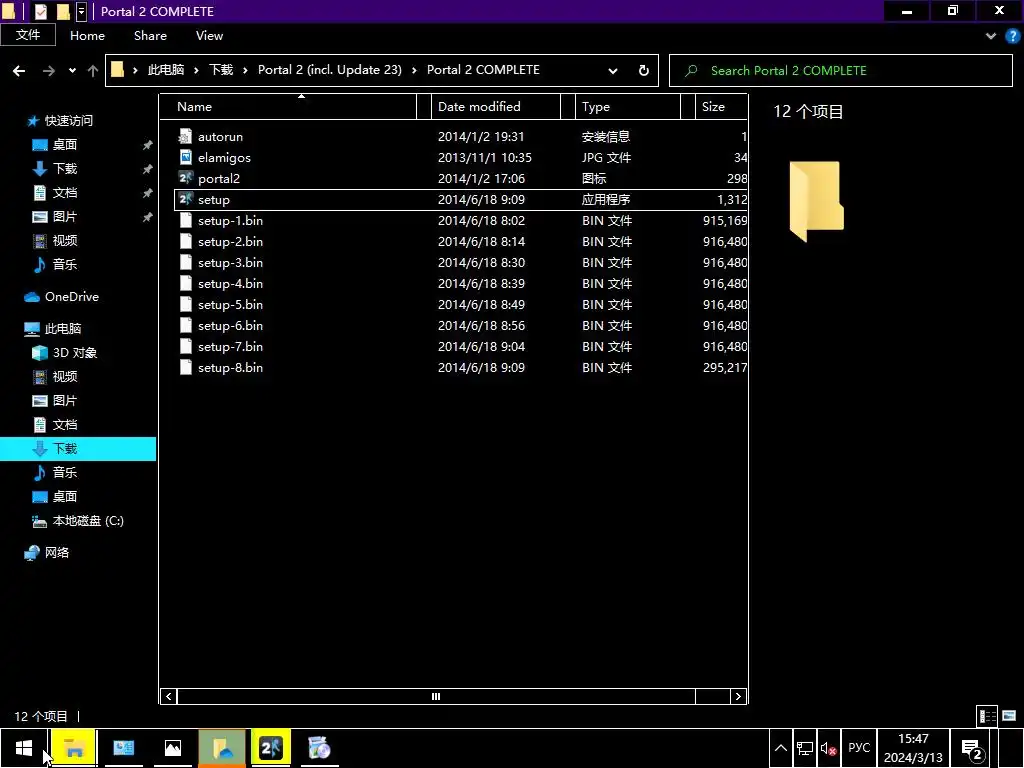Switch to the Home ribbon tab
Screen dimensions: 1024x768
(x=88, y=36)
